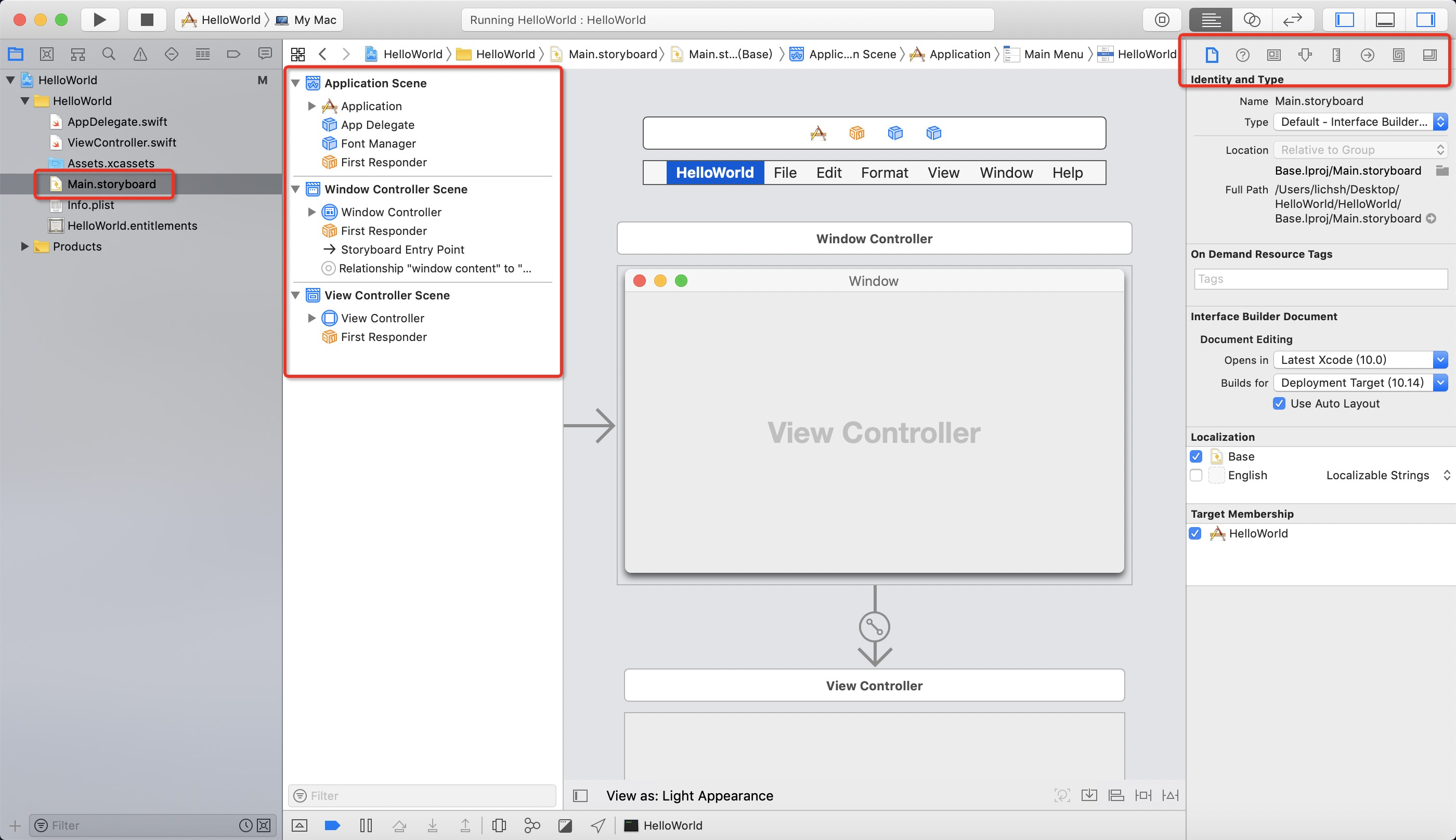Show the Attributes inspector

[x=1305, y=55]
